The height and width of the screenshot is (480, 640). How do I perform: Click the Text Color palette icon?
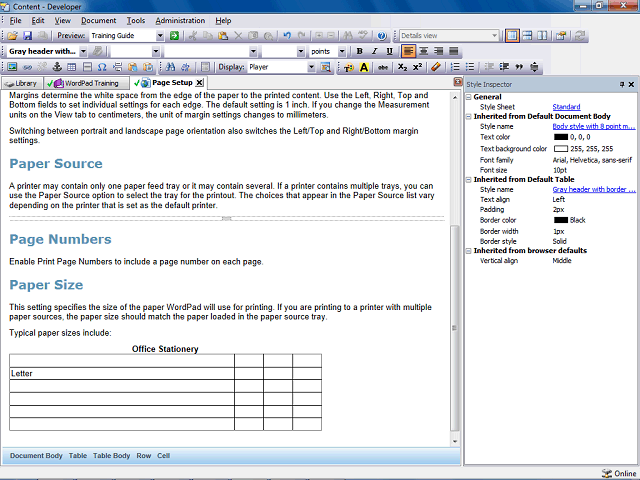click(349, 67)
